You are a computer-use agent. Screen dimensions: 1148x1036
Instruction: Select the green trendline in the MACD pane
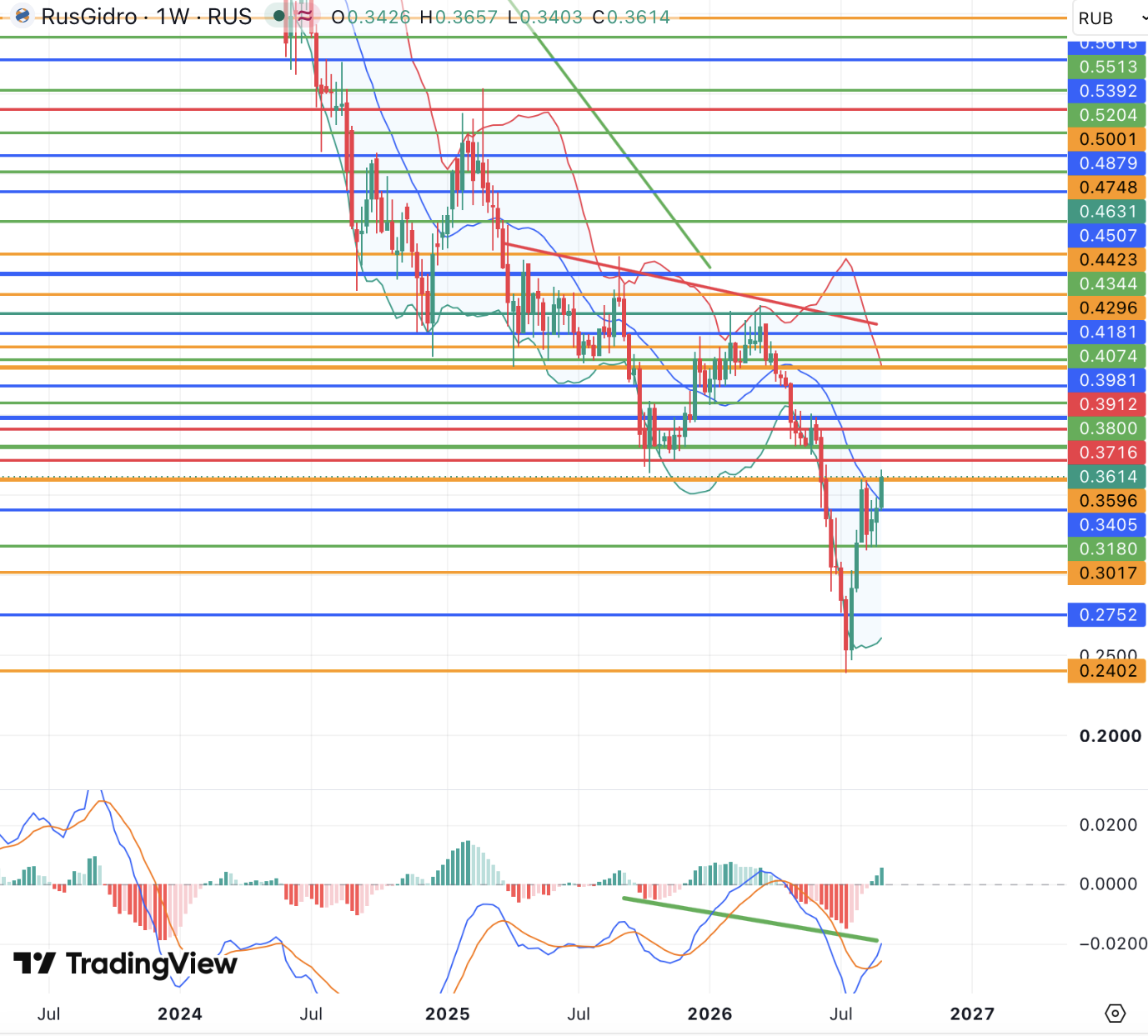pyautogui.click(x=750, y=919)
